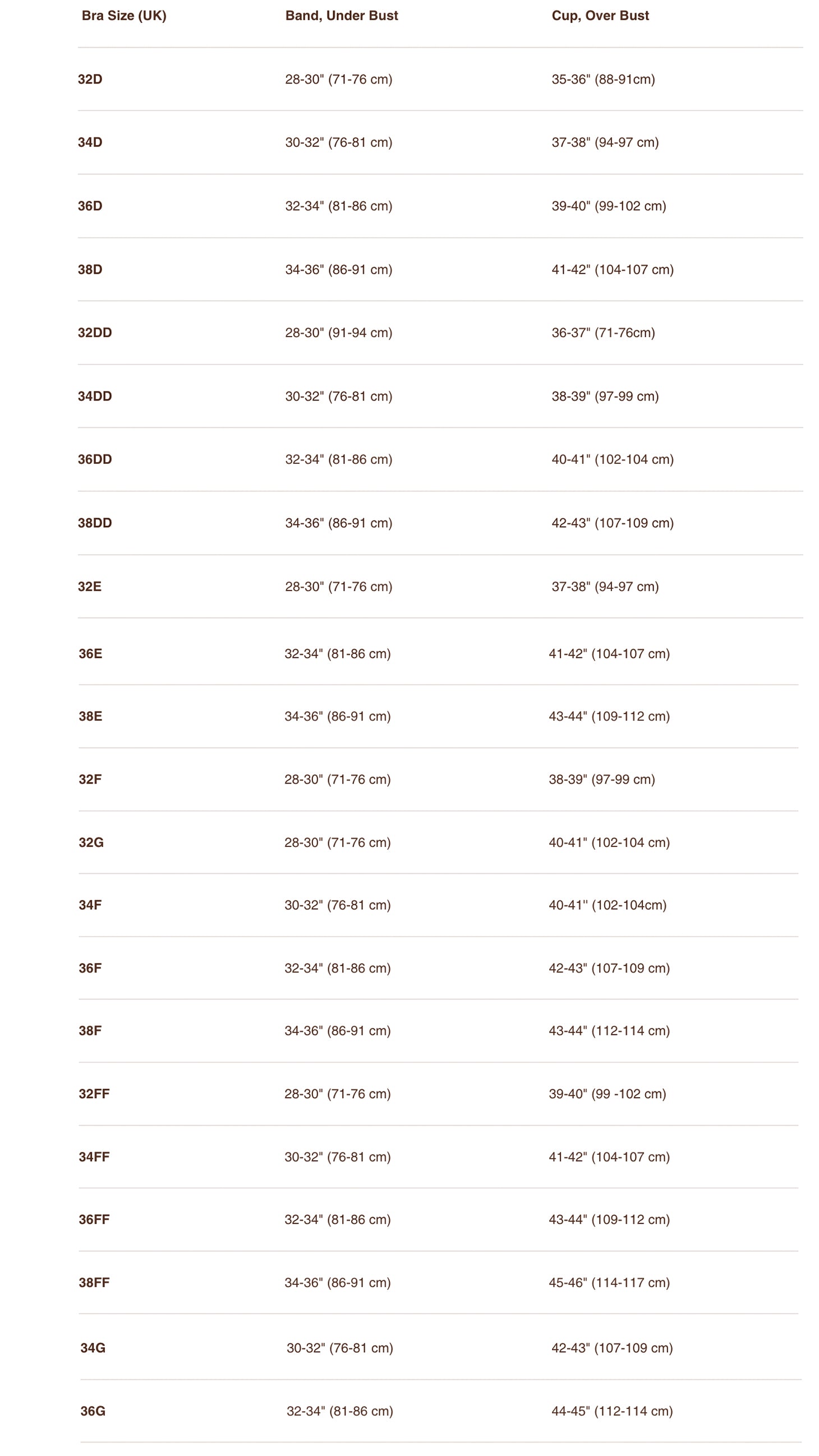Click the 38F cup value "43-44" (112-114 cm)"

coord(609,1030)
